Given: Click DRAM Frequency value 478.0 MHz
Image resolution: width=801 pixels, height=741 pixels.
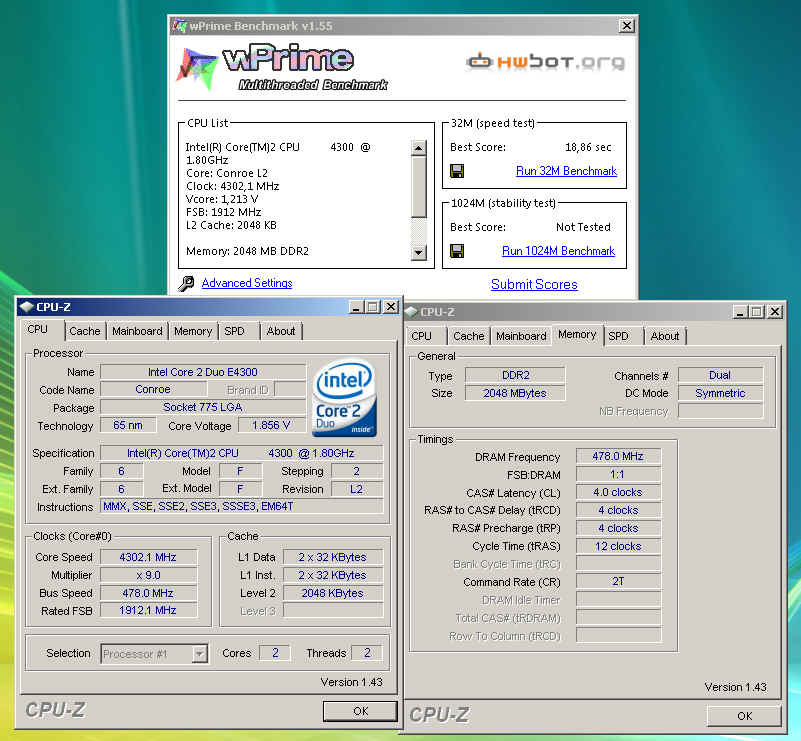Looking at the screenshot, I should point(618,456).
